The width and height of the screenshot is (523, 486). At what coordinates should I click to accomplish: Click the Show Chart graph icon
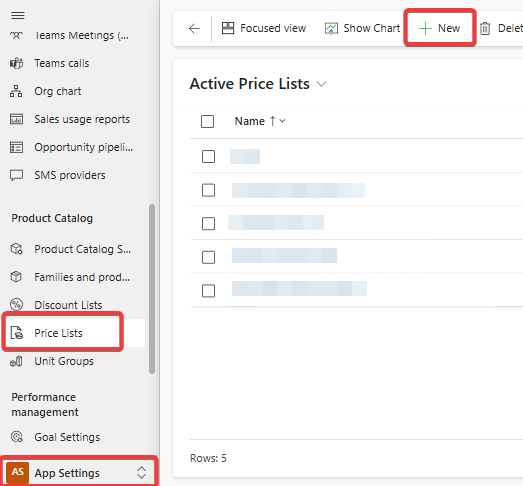pyautogui.click(x=331, y=29)
